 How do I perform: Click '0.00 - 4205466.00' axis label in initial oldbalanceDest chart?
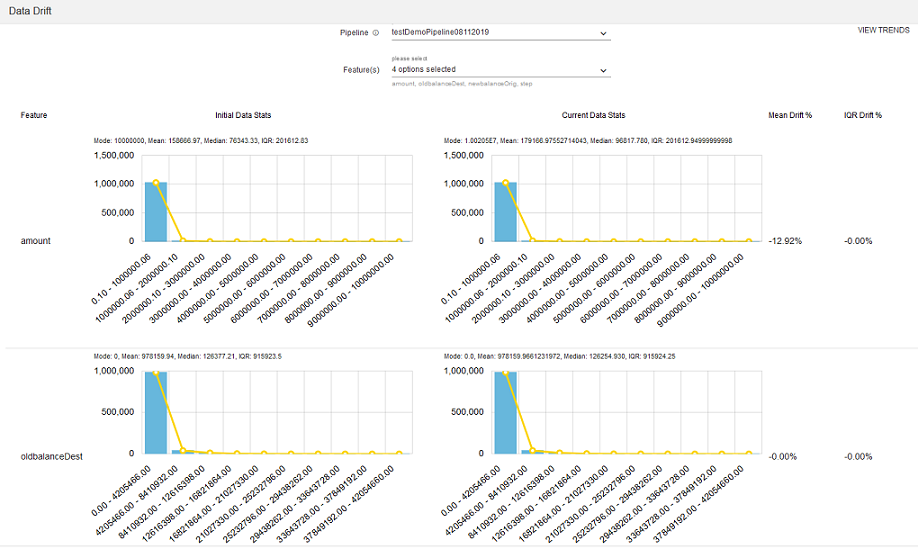(x=121, y=490)
